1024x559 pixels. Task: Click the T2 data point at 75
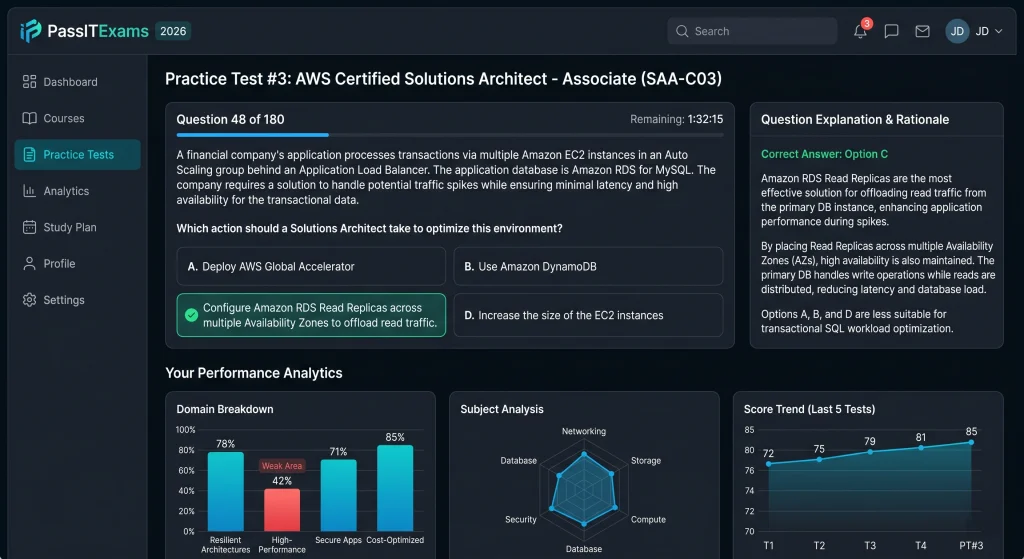pyautogui.click(x=820, y=459)
